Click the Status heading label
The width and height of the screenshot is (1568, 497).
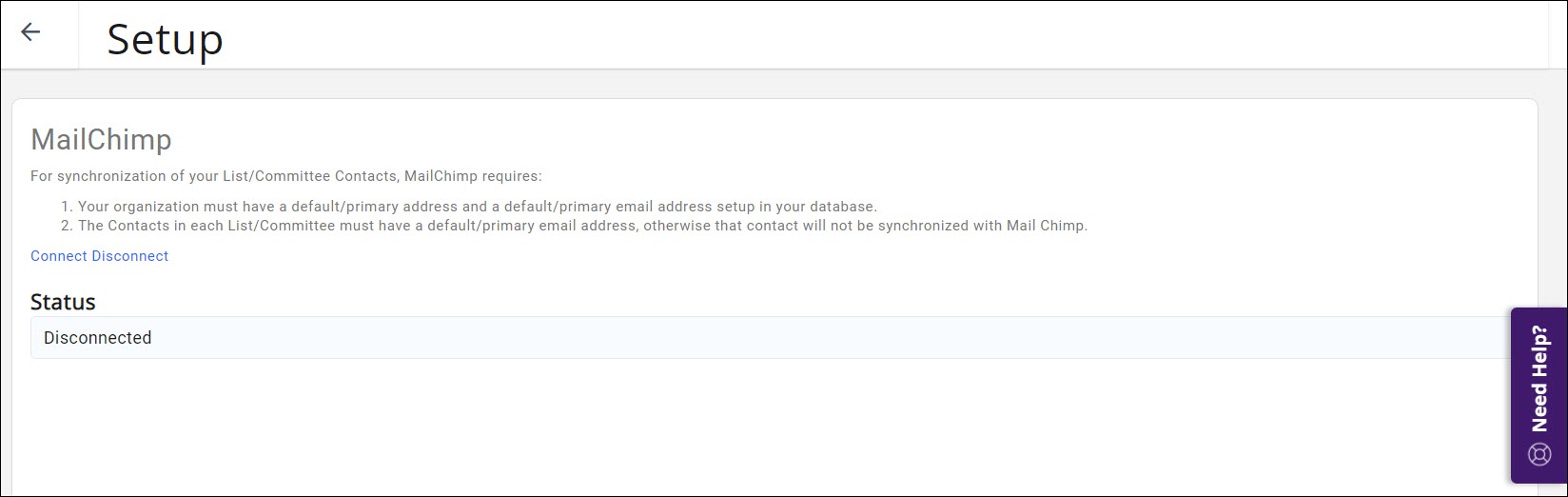click(63, 302)
